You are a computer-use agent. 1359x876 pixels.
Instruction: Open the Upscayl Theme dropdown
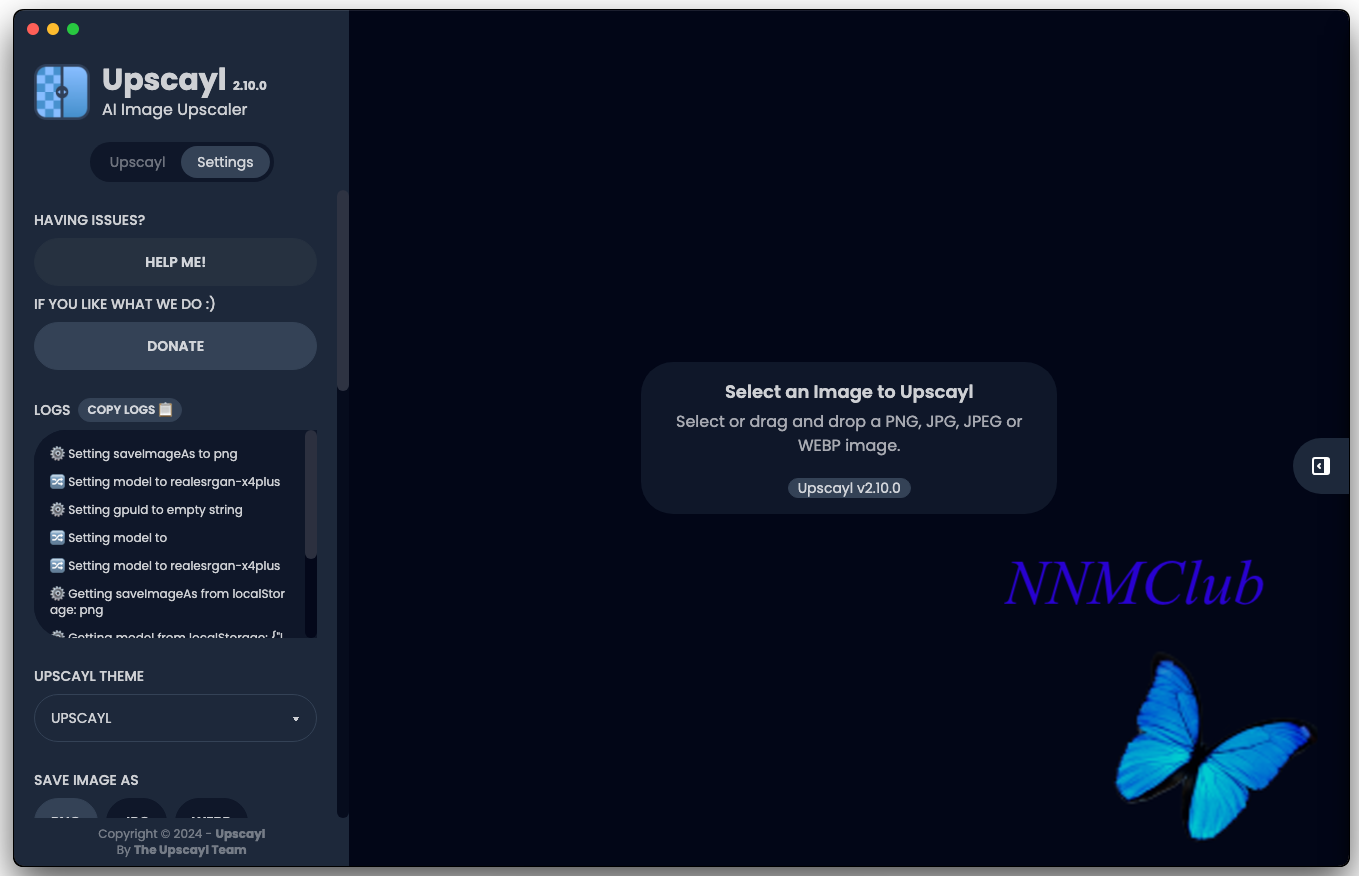coord(175,718)
